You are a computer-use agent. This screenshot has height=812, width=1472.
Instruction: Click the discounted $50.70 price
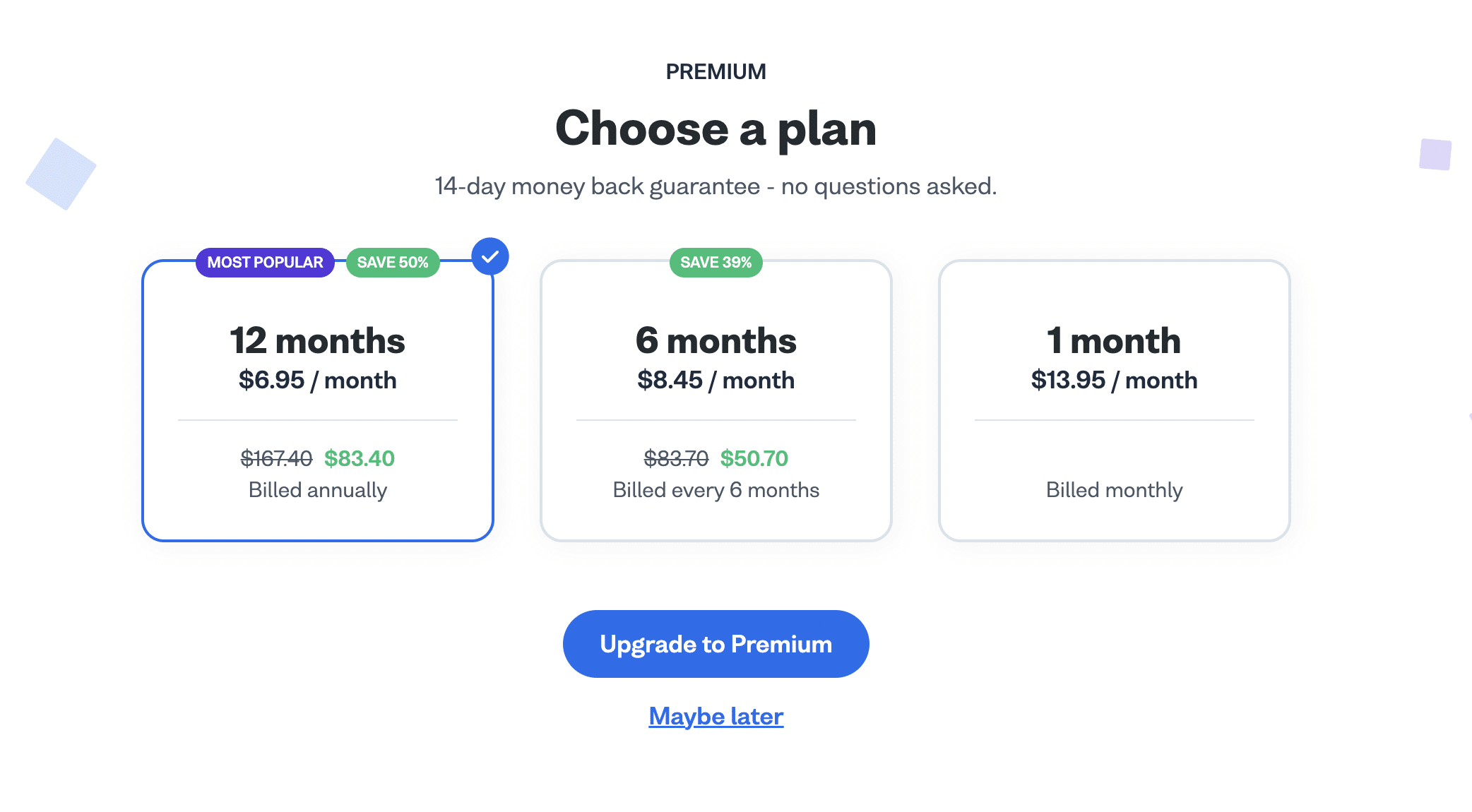754,459
